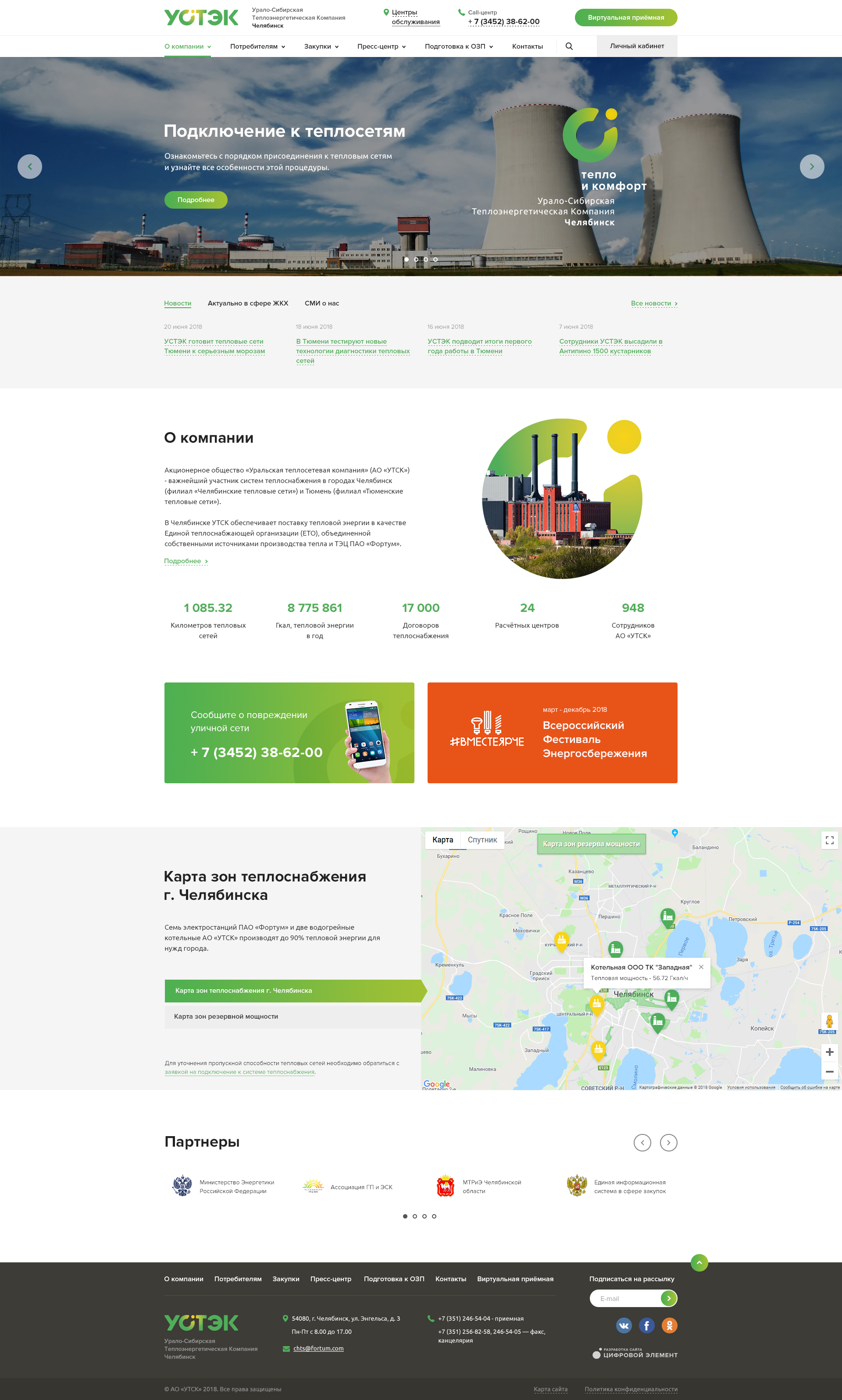Click the search magnifier icon in navigation
The image size is (842, 1400).
point(569,46)
